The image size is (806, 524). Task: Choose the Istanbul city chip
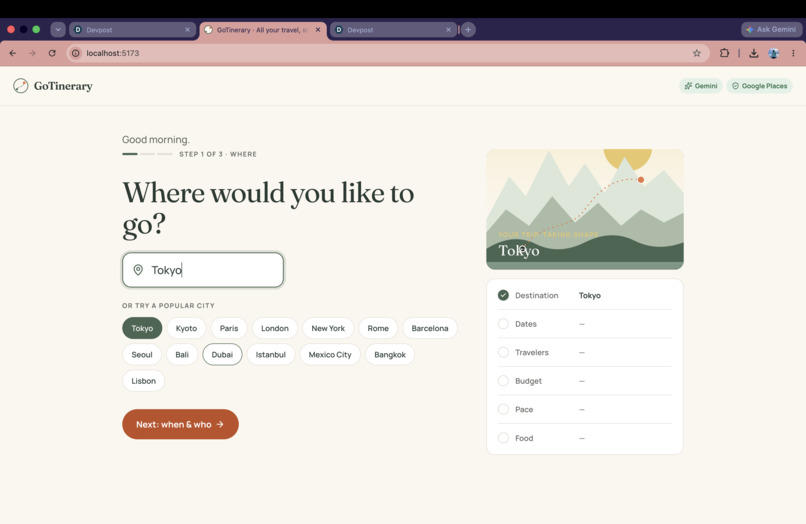click(x=270, y=354)
